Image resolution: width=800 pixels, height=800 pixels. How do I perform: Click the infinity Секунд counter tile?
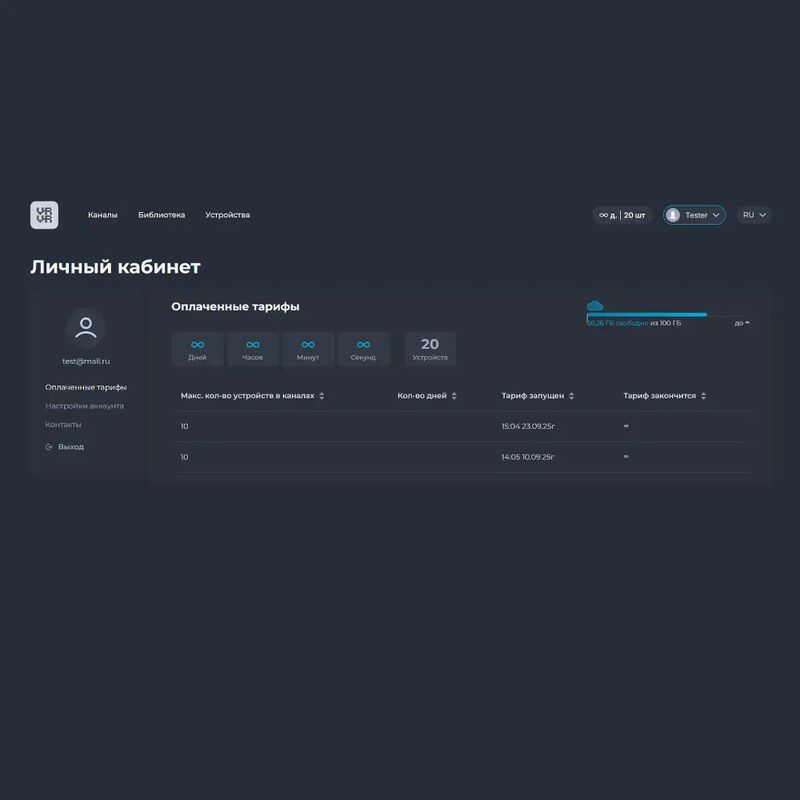363,349
